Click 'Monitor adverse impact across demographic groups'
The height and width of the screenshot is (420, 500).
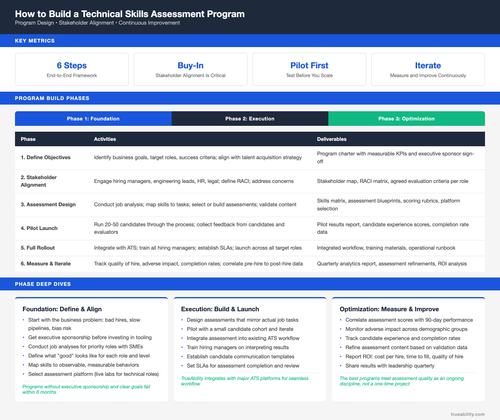406,329
